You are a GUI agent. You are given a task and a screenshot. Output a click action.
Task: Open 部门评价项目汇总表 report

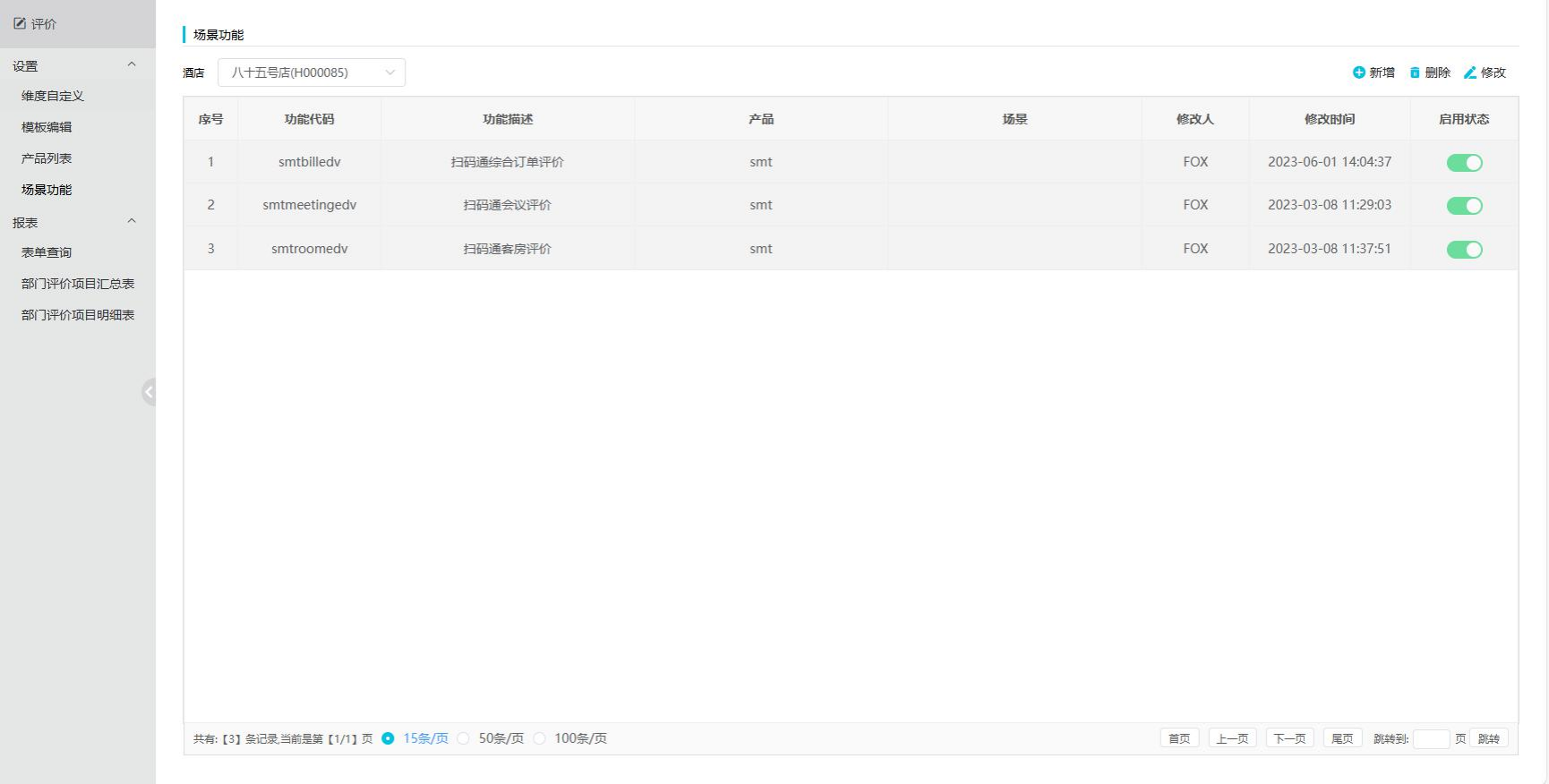coord(78,284)
